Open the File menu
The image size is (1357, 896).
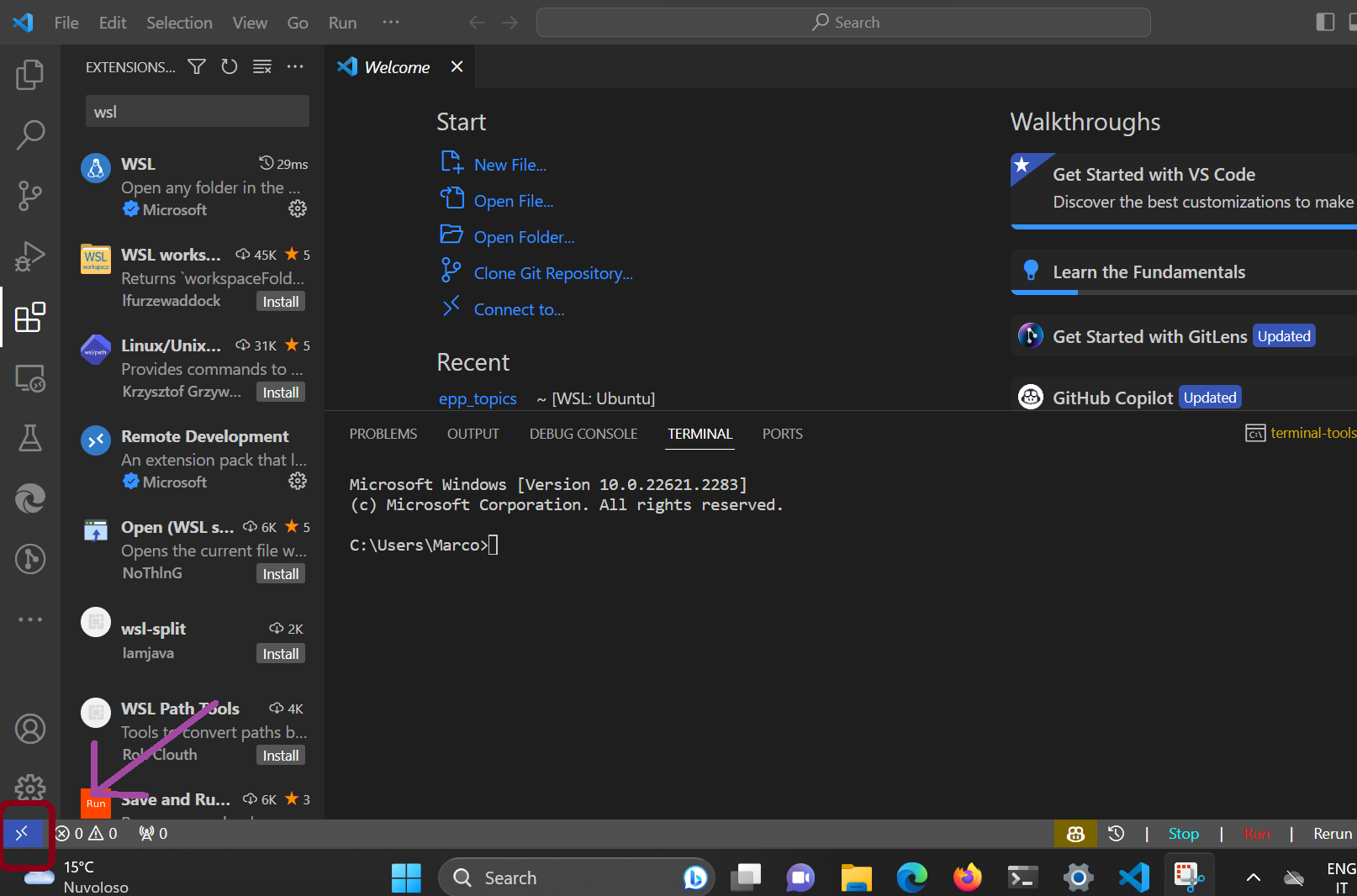66,23
